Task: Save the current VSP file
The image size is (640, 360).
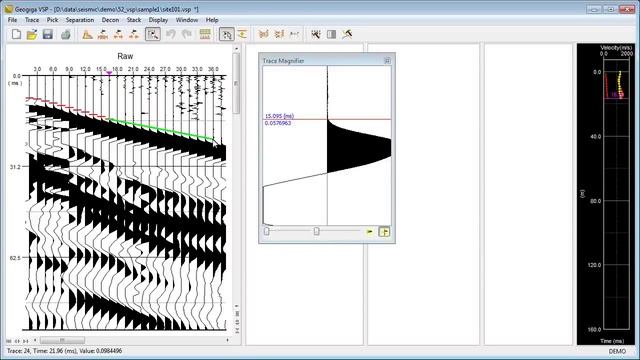Action: point(48,34)
